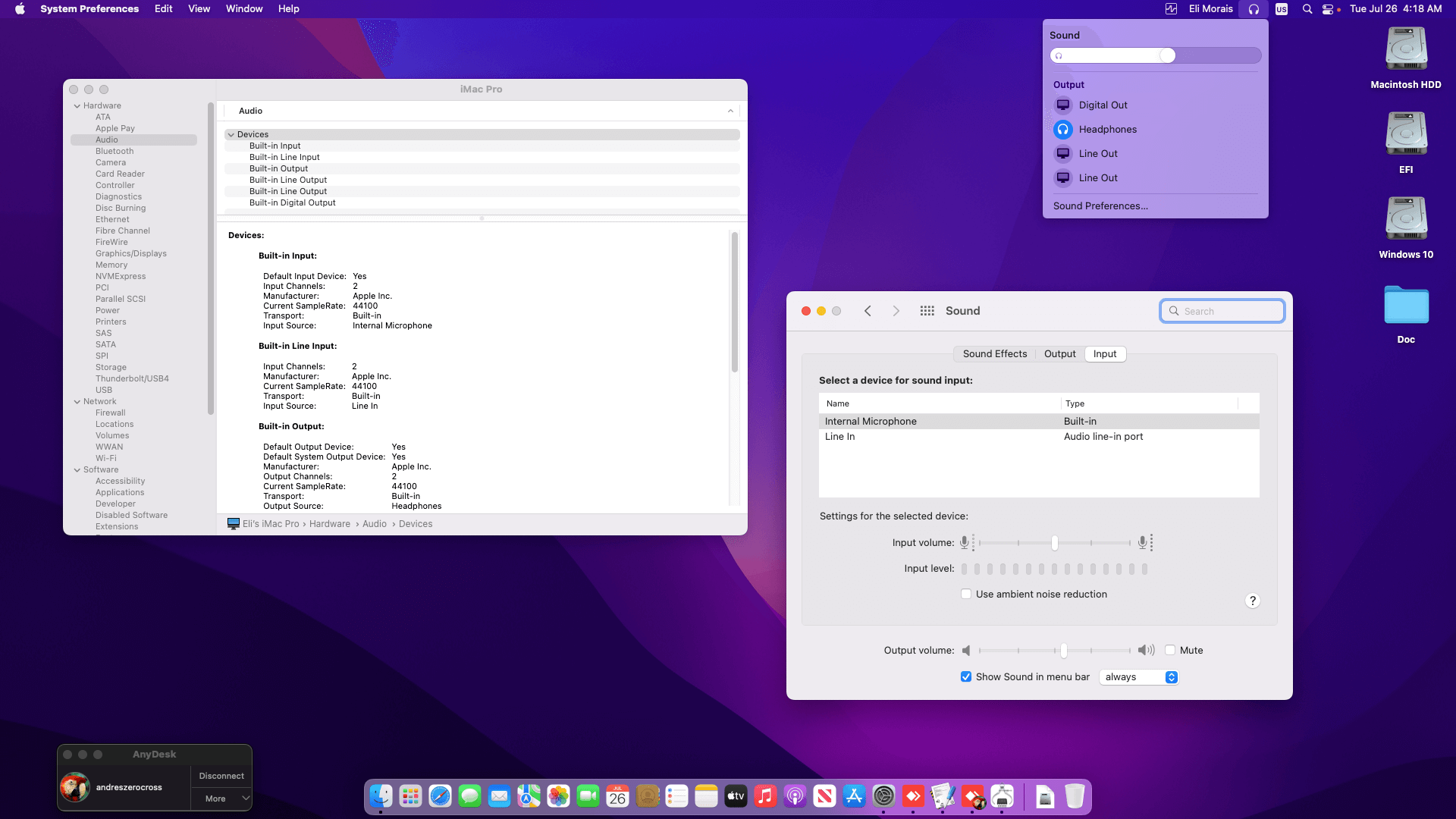Select Headphones output icon in Sound menu
The width and height of the screenshot is (1456, 819).
1063,130
